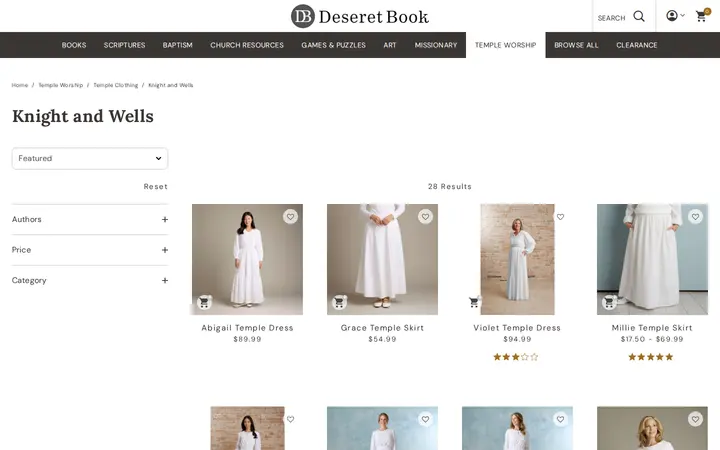Favorite the Grace Temple Skirt heart icon

pyautogui.click(x=425, y=216)
